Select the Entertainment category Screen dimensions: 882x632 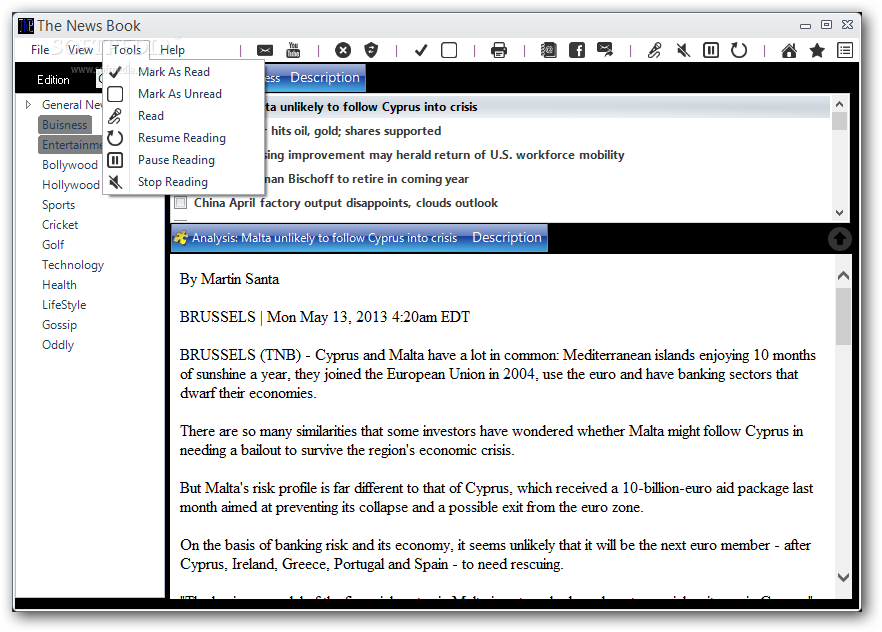tap(71, 145)
